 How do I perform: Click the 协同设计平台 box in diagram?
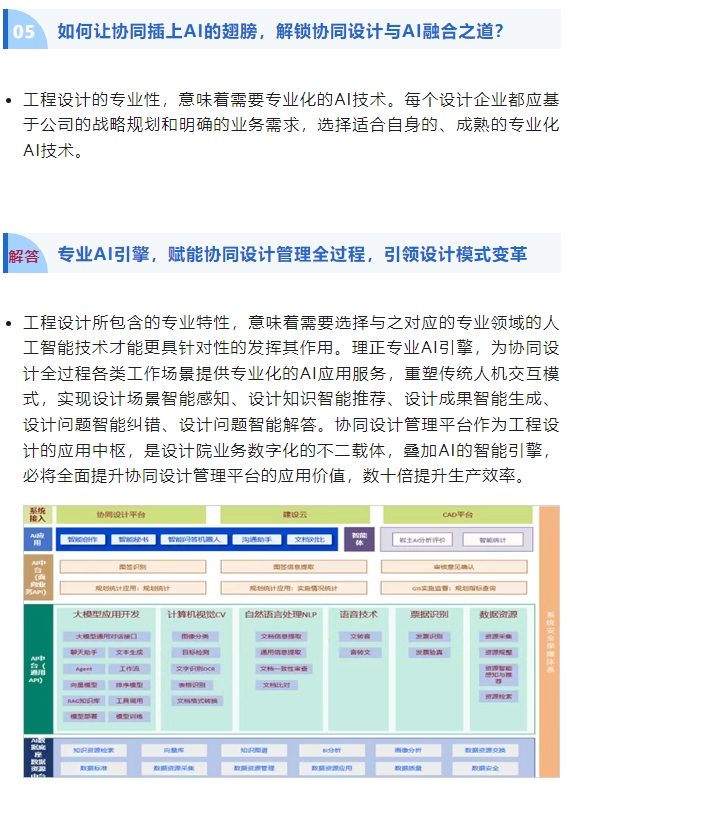(x=121, y=514)
